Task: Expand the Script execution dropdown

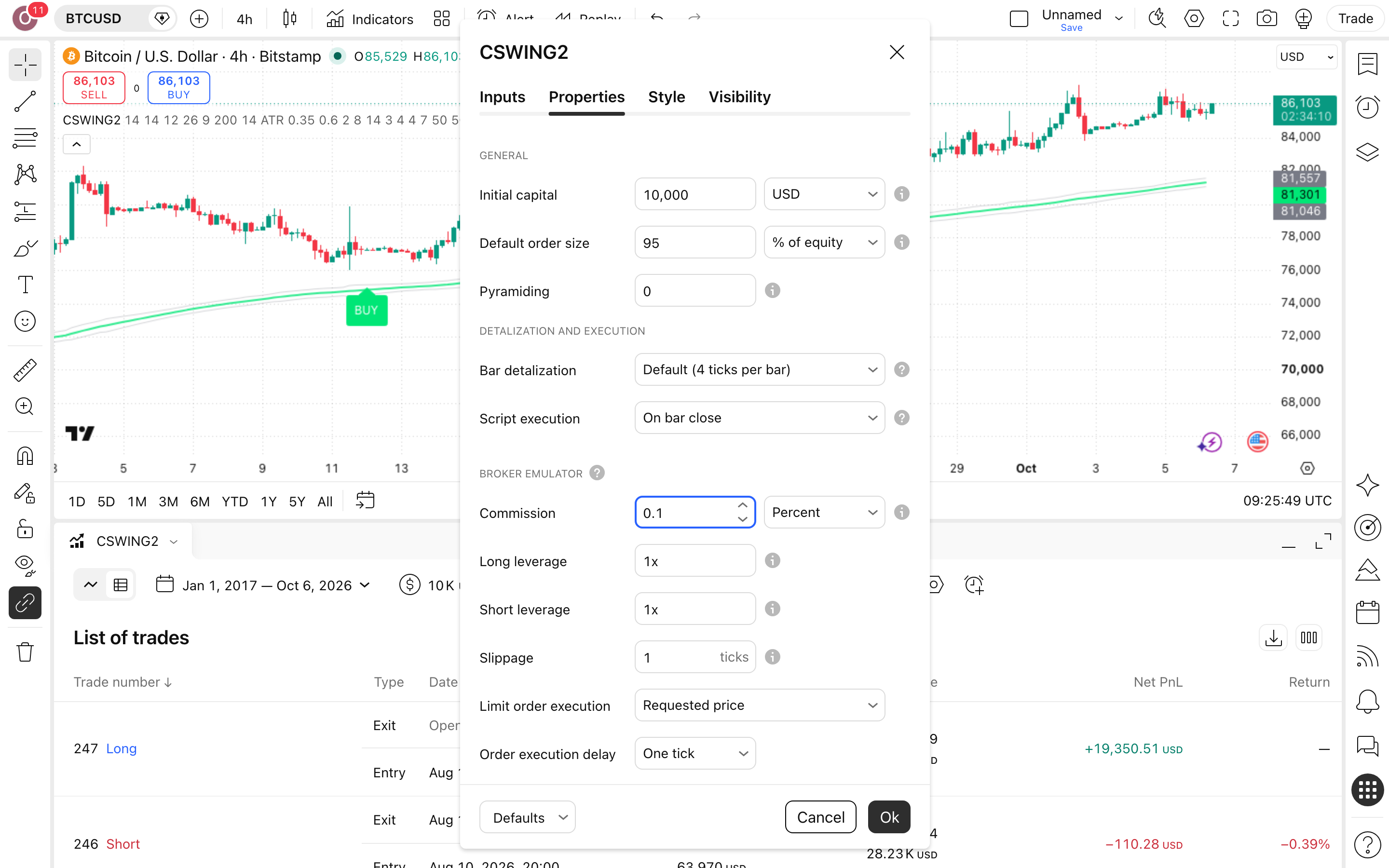Action: [x=759, y=418]
